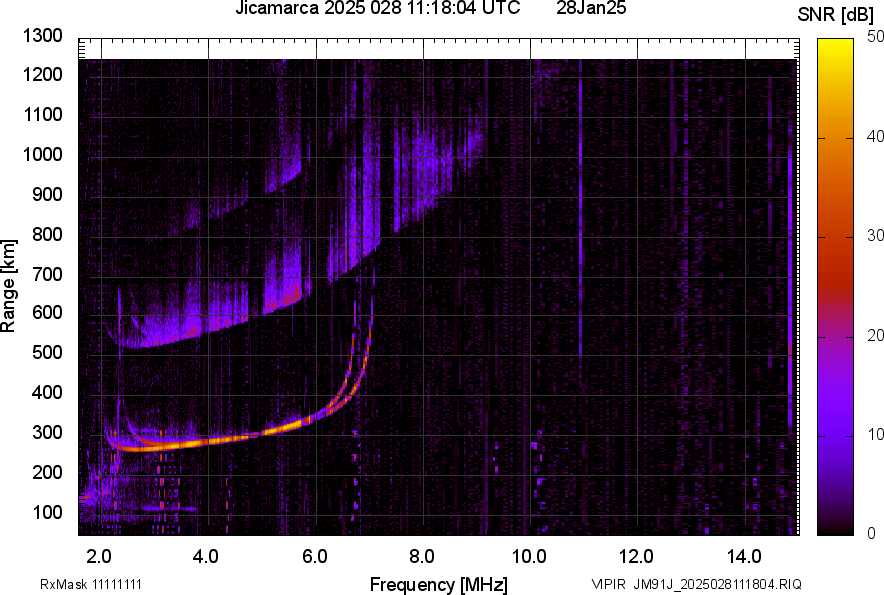Click the Frequency [MHz] axis label

click(438, 584)
